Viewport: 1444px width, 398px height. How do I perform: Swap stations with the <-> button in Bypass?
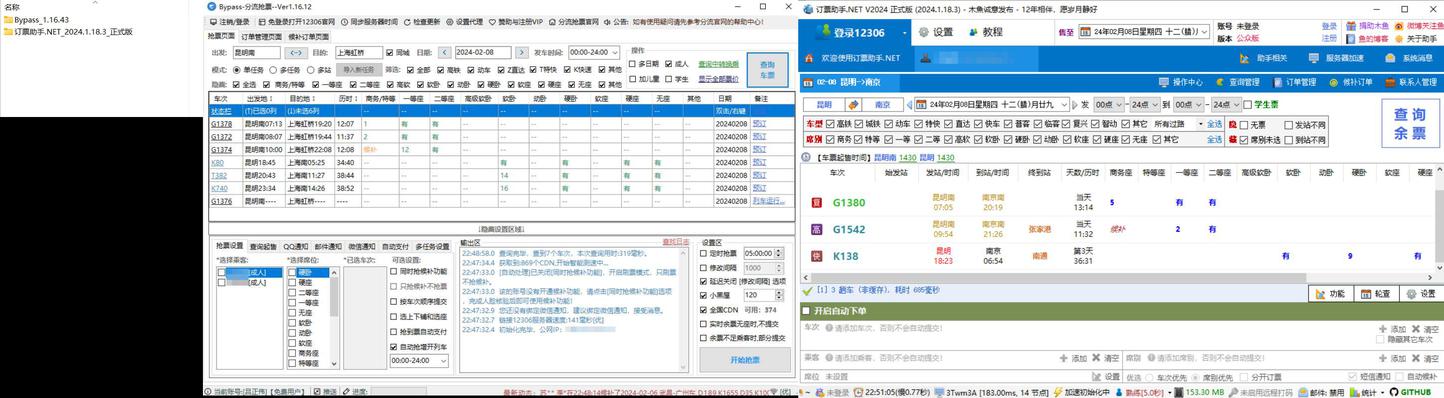(296, 52)
